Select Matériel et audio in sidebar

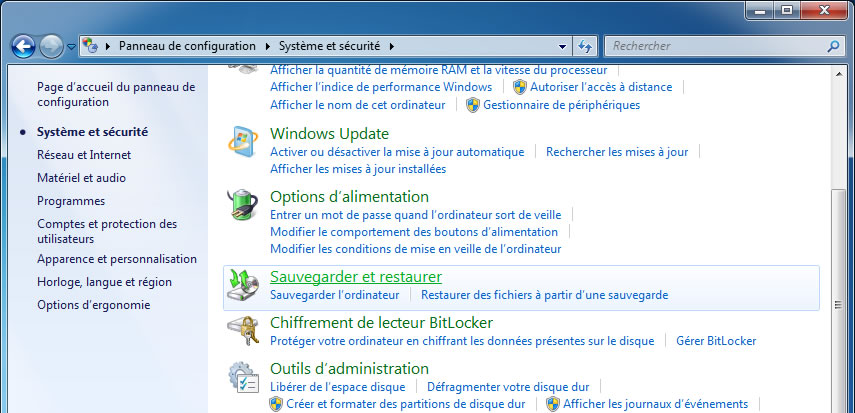pos(81,178)
